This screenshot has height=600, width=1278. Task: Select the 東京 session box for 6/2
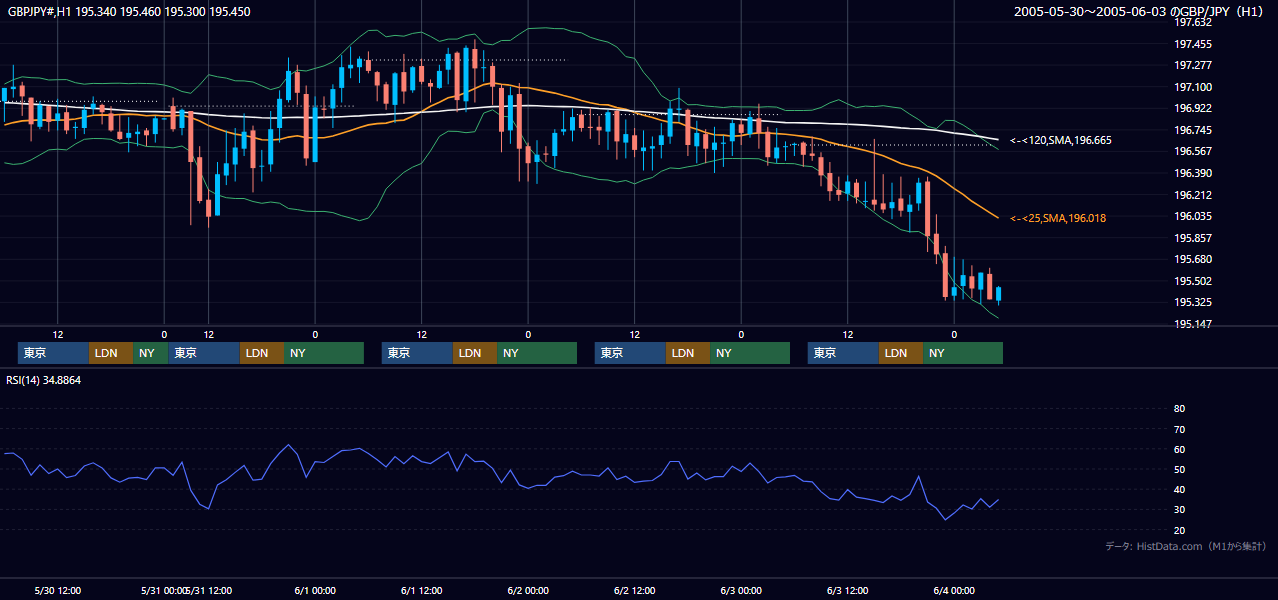(x=630, y=353)
